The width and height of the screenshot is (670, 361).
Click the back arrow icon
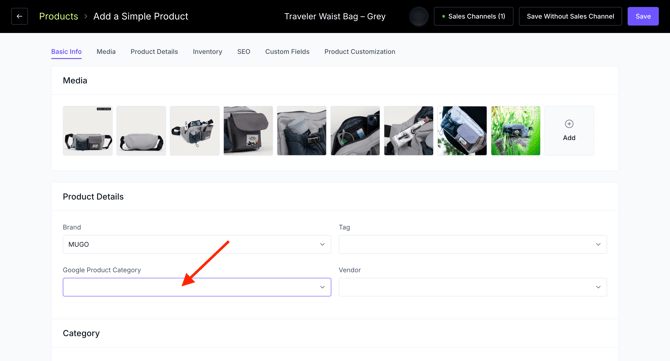19,17
